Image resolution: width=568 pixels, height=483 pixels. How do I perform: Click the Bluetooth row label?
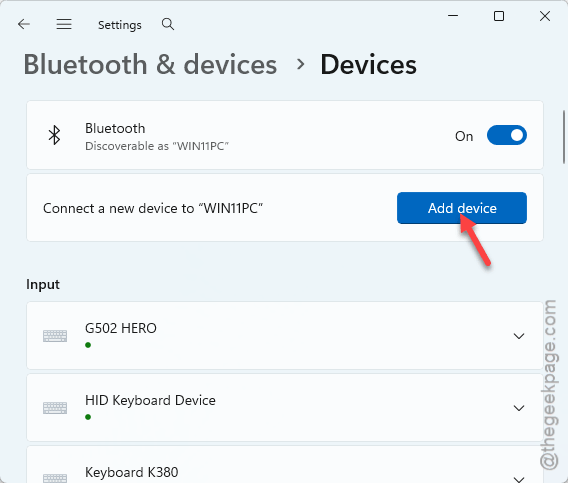pos(115,128)
